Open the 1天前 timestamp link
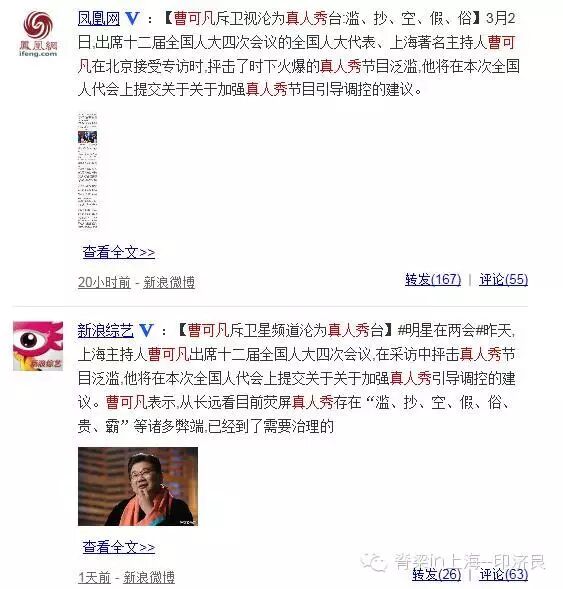Image resolution: width=563 pixels, height=589 pixels. pos(94,577)
